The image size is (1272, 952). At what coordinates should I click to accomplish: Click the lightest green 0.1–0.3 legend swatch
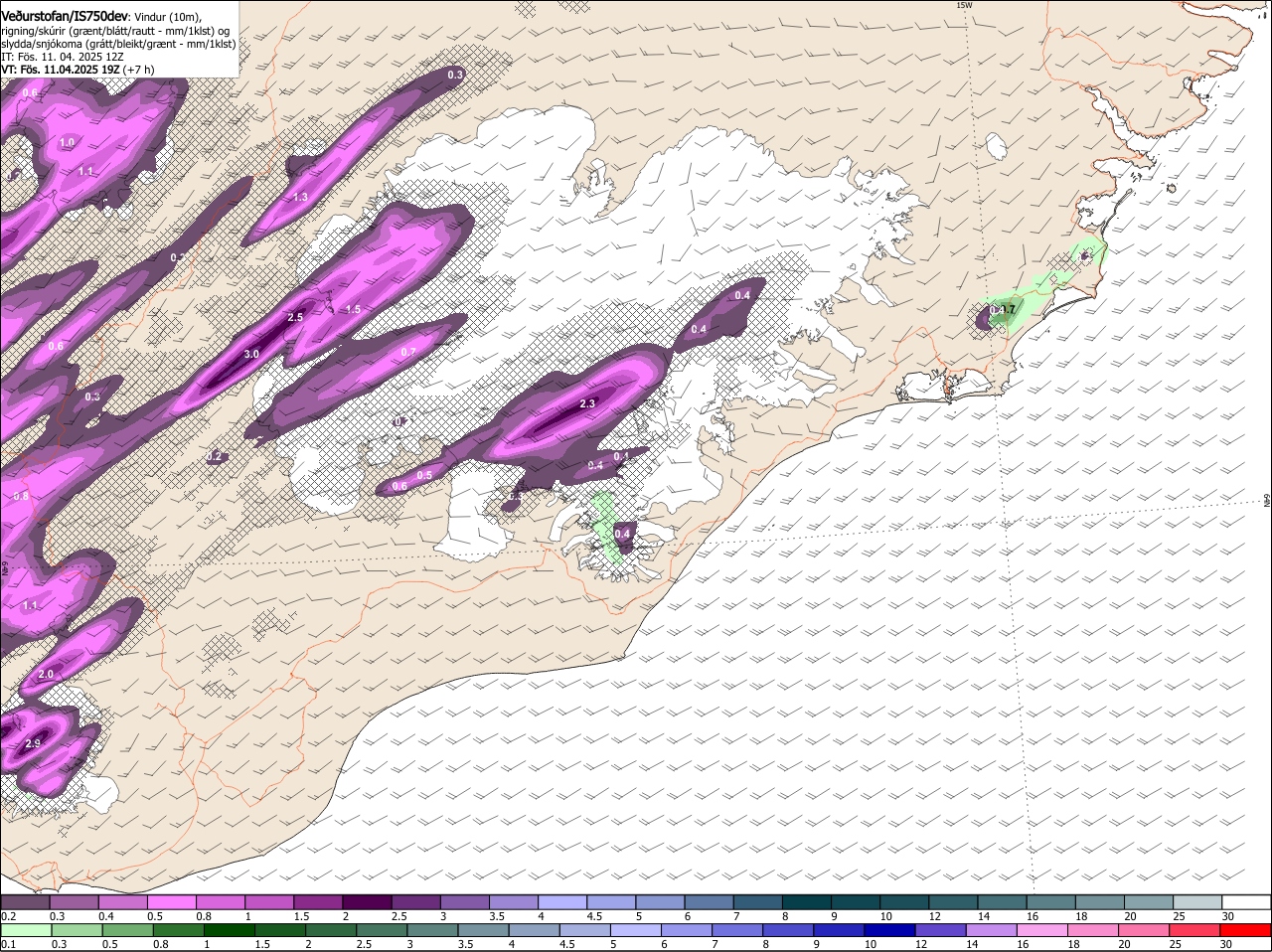[27, 930]
